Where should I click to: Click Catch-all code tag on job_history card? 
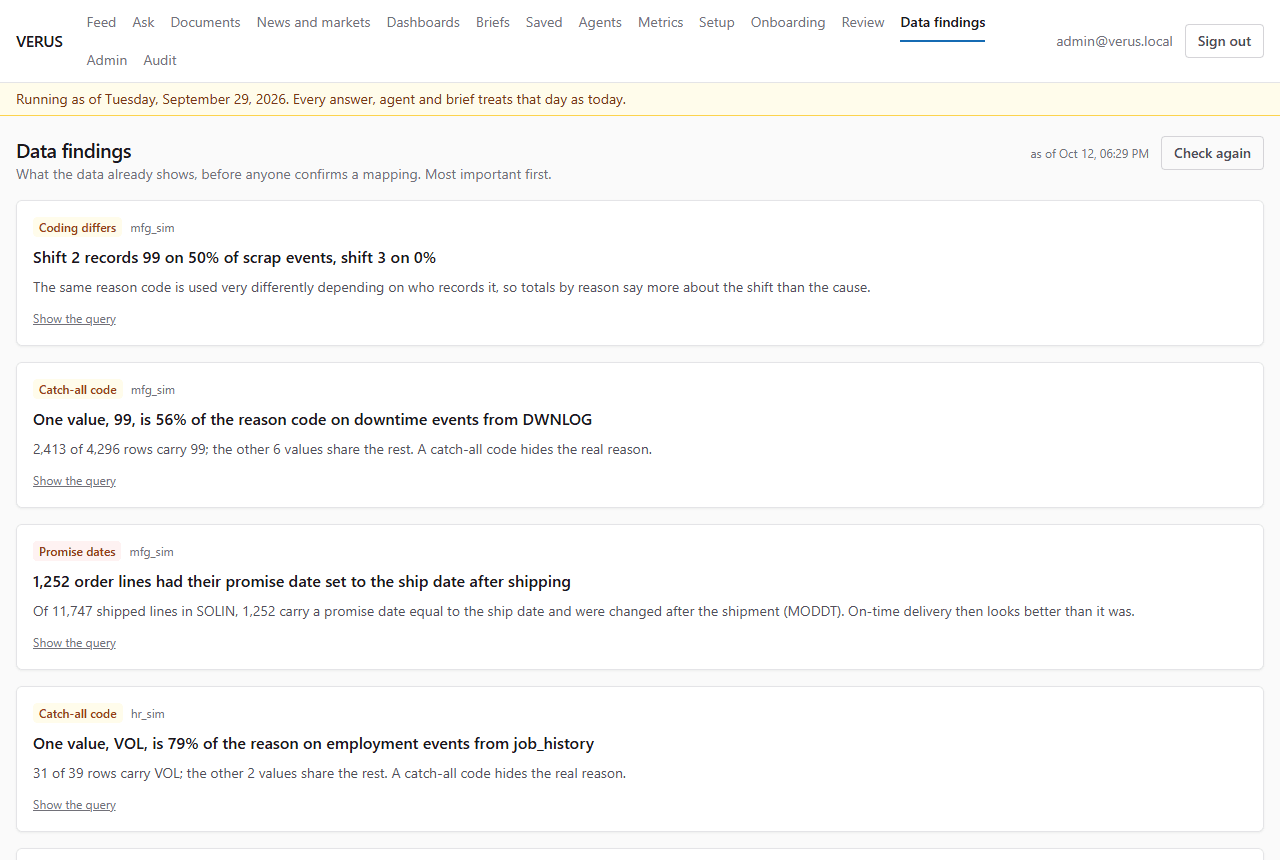pyautogui.click(x=77, y=714)
